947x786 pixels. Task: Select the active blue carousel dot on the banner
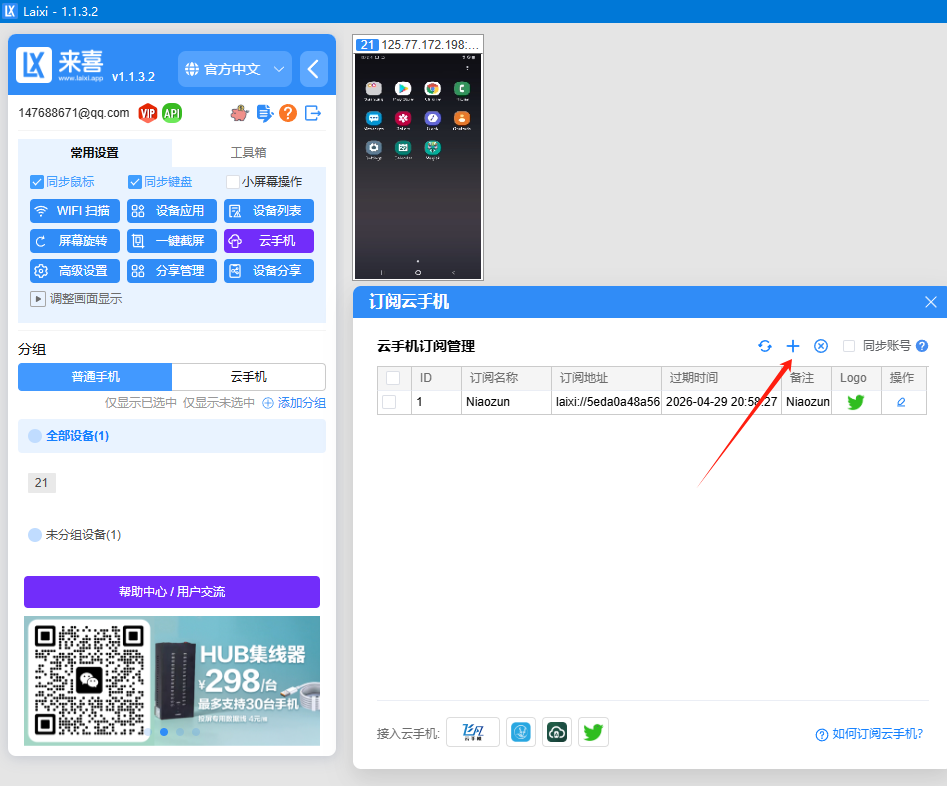(x=164, y=732)
